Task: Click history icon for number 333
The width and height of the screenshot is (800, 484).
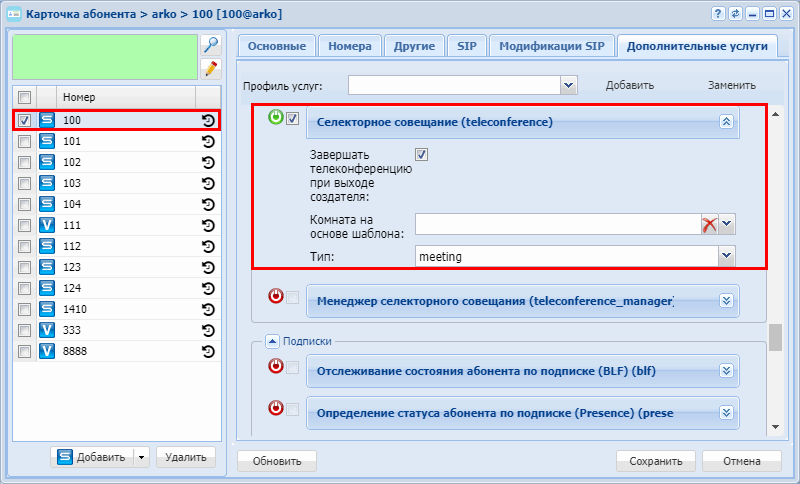Action: coord(208,330)
